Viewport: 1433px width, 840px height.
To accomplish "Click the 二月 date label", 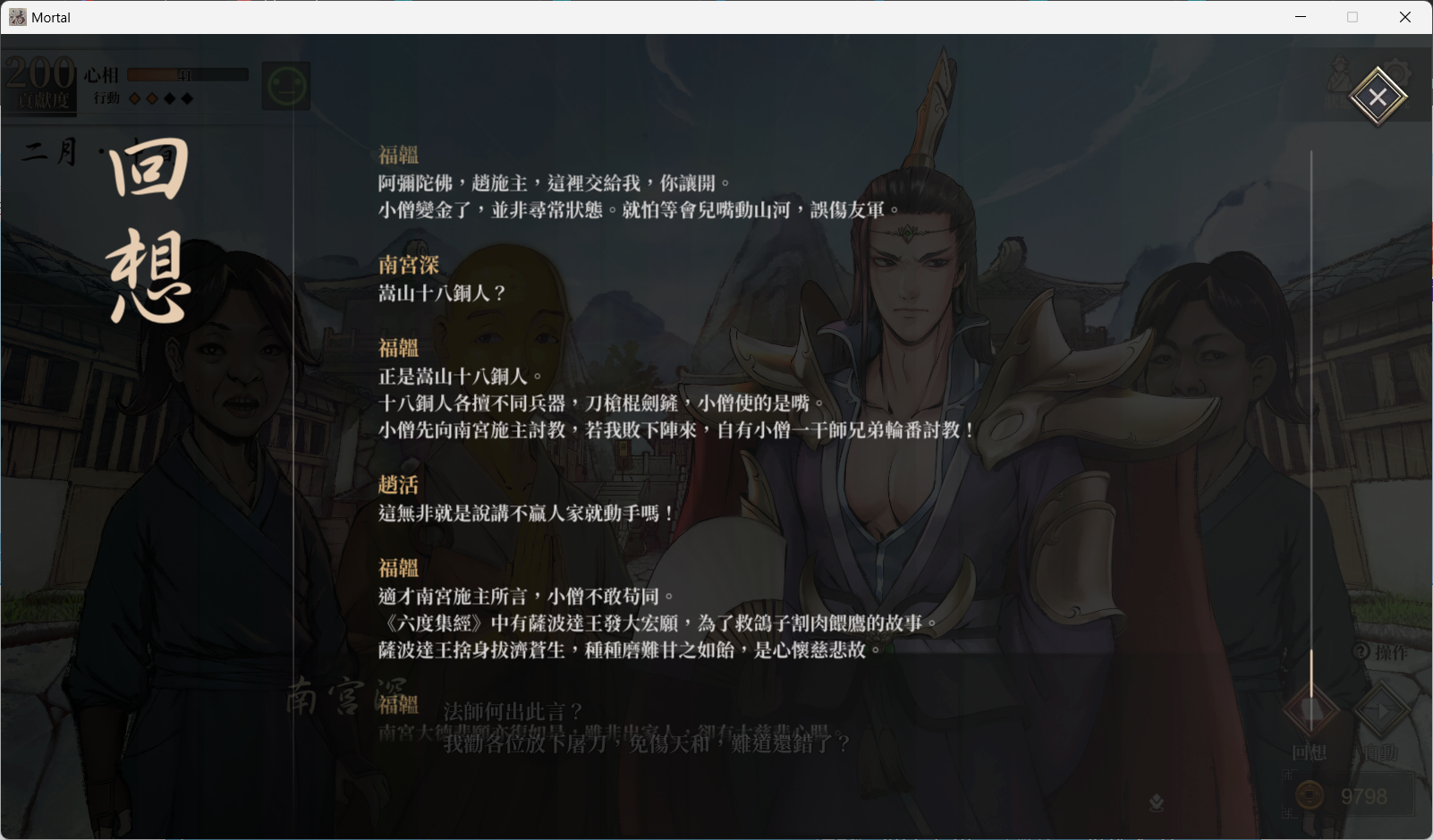I will 50,152.
